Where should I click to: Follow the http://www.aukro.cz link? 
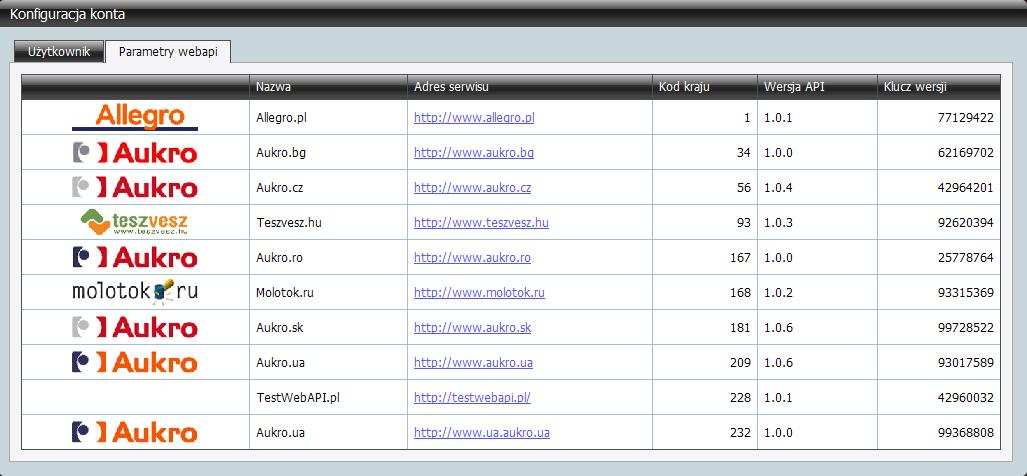click(472, 188)
